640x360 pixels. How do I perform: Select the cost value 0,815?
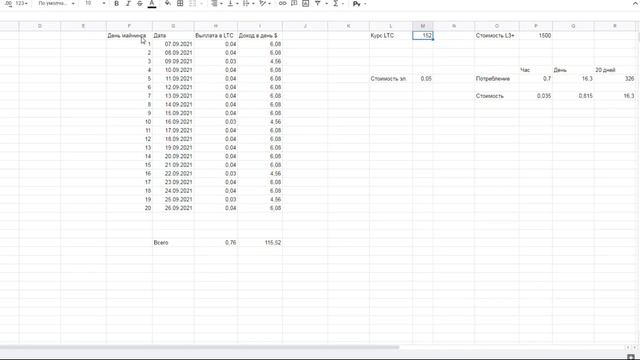point(573,96)
